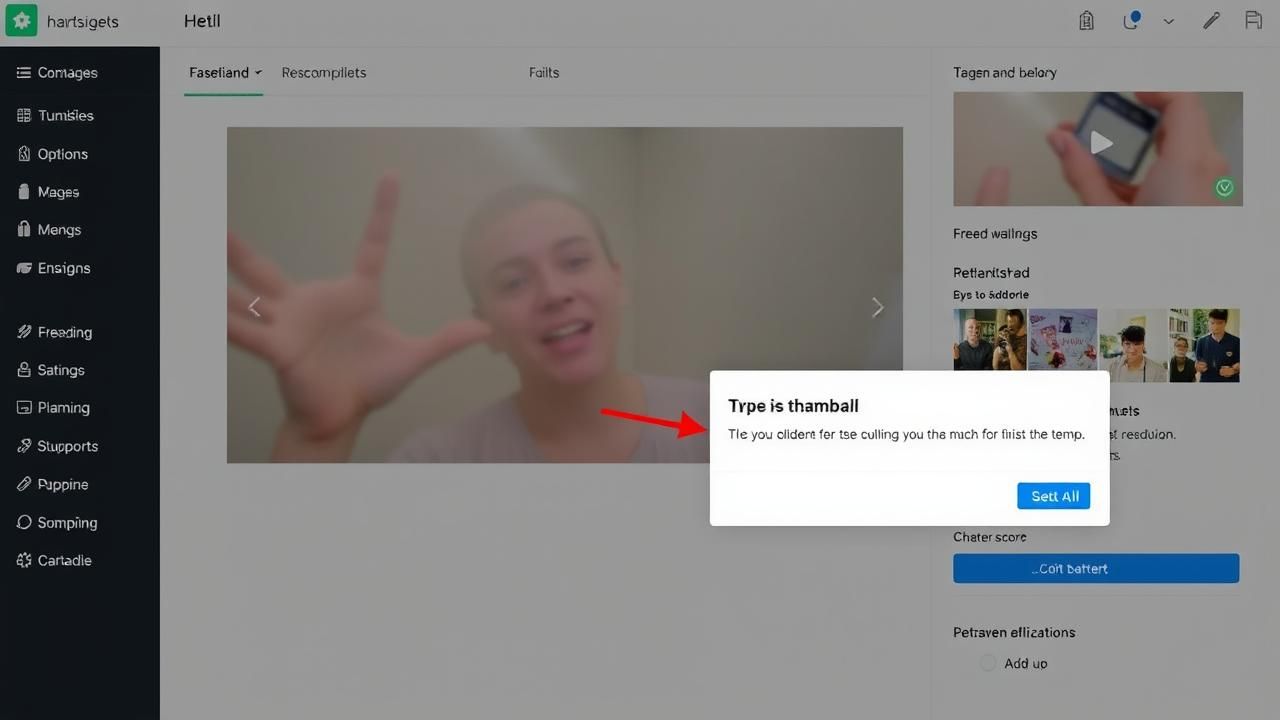Expand the chevron next to profile avatar
This screenshot has height=720, width=1280.
pyautogui.click(x=1168, y=21)
